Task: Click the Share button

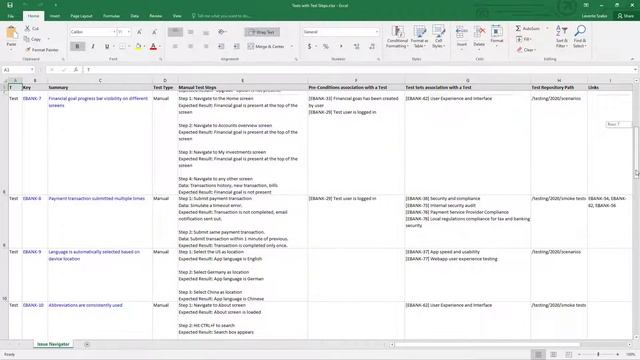Action: pyautogui.click(x=626, y=16)
